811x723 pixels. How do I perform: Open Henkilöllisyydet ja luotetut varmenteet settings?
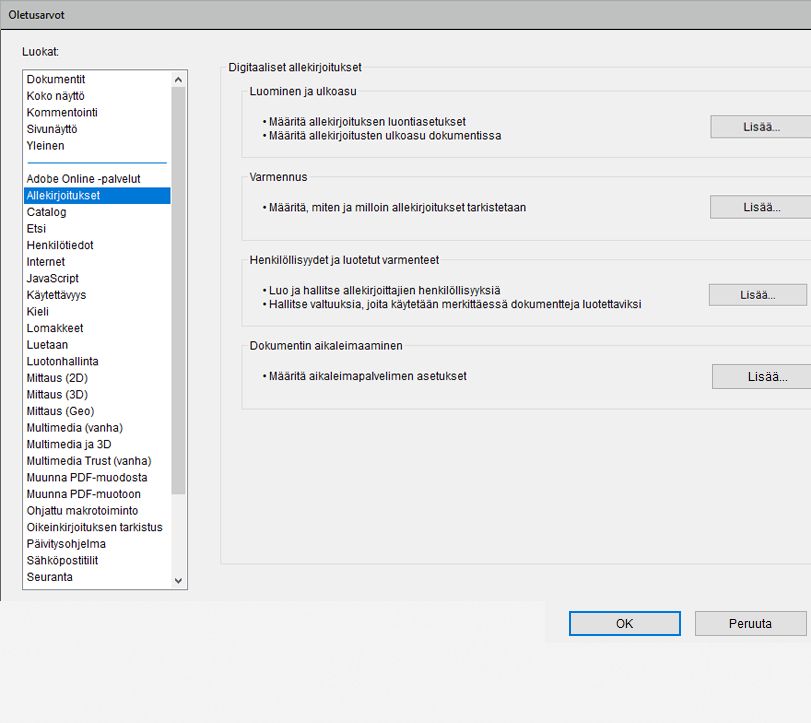[759, 295]
